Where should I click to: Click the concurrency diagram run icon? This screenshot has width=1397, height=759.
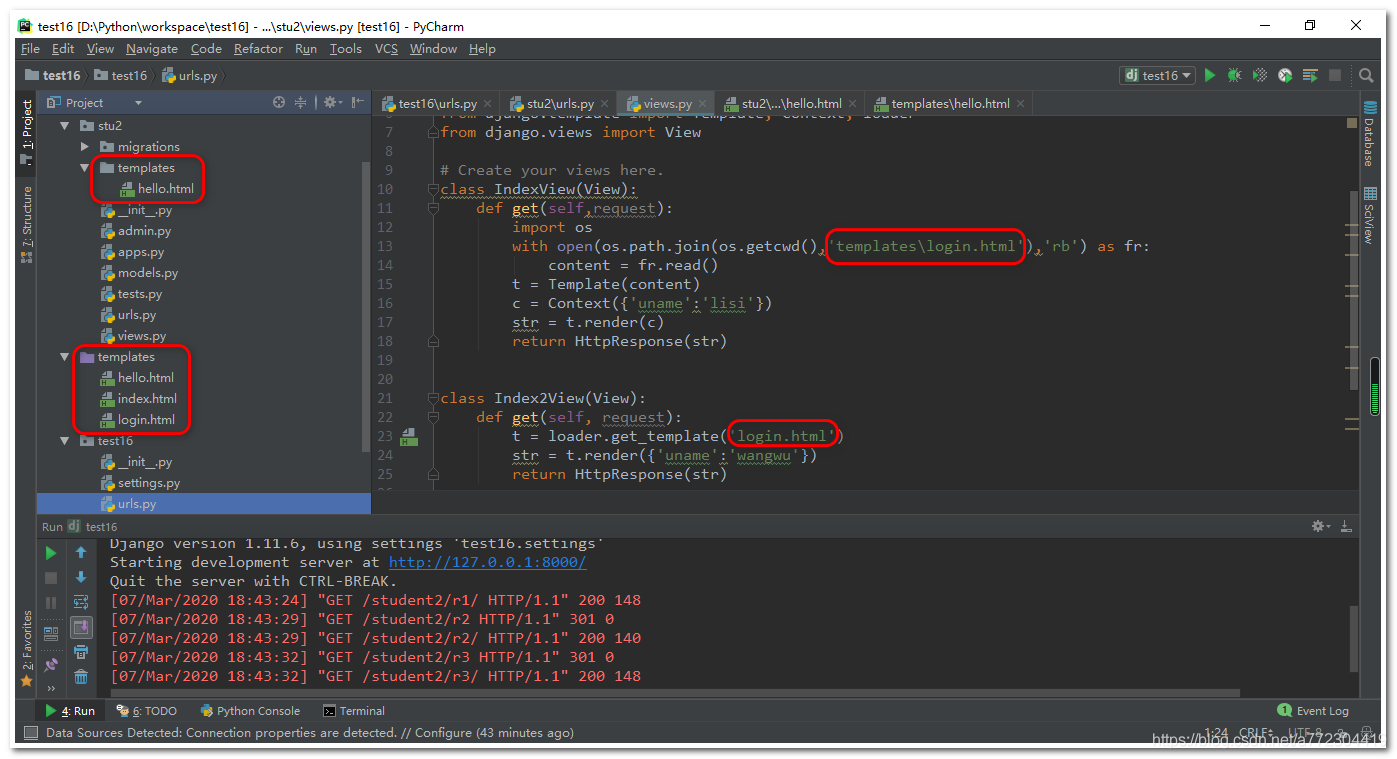(x=1310, y=75)
